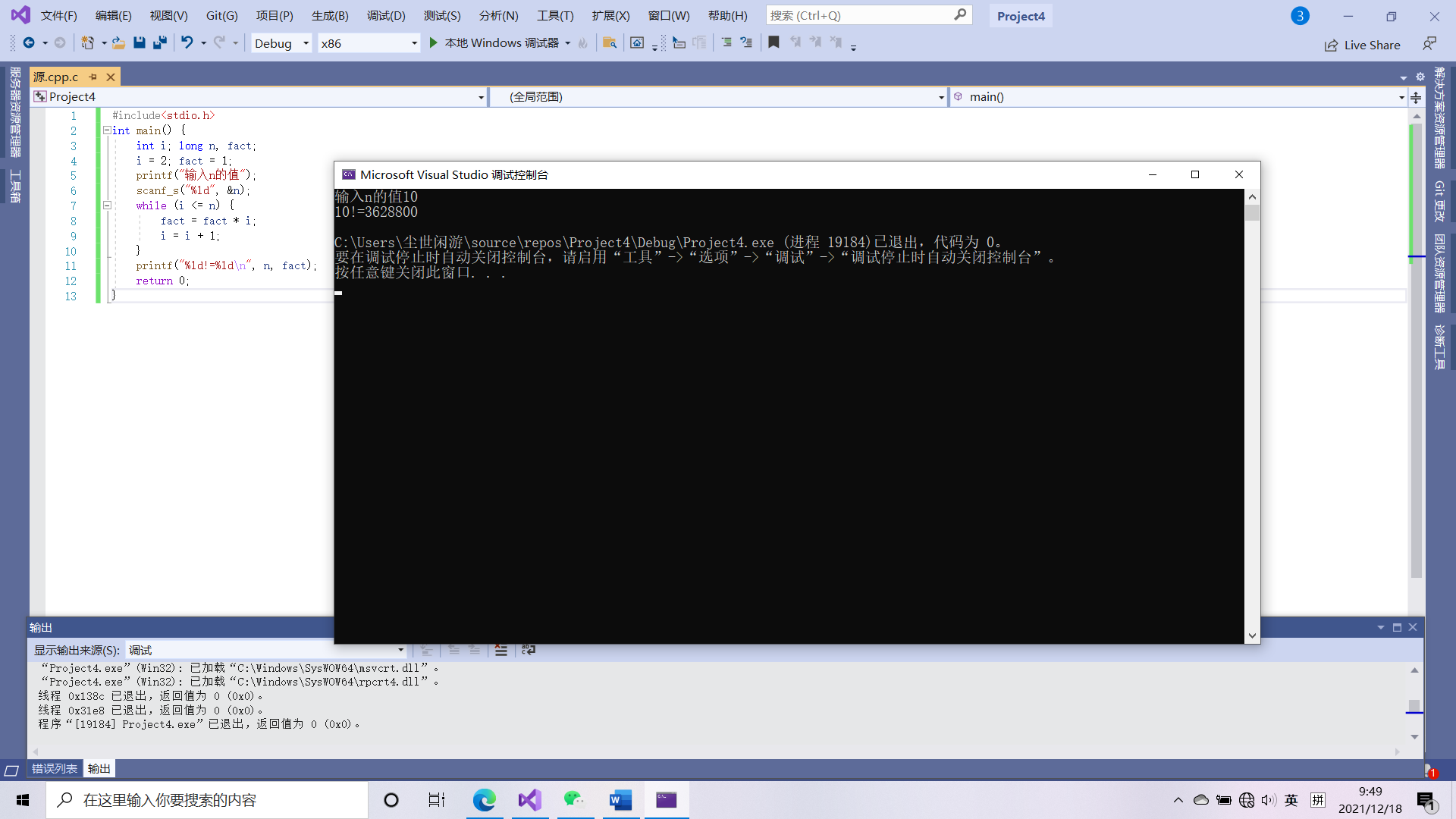Click the Open File folder icon
The height and width of the screenshot is (819, 1456).
[x=118, y=43]
